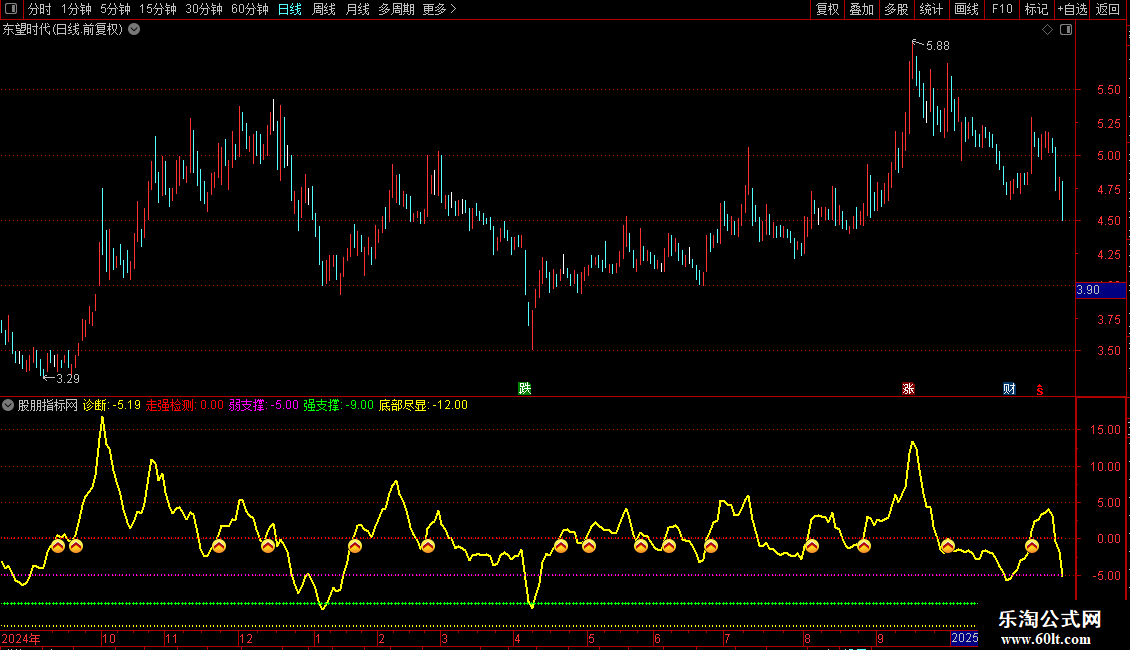Open 画线 drawing tools
This screenshot has width=1130, height=650.
(966, 10)
